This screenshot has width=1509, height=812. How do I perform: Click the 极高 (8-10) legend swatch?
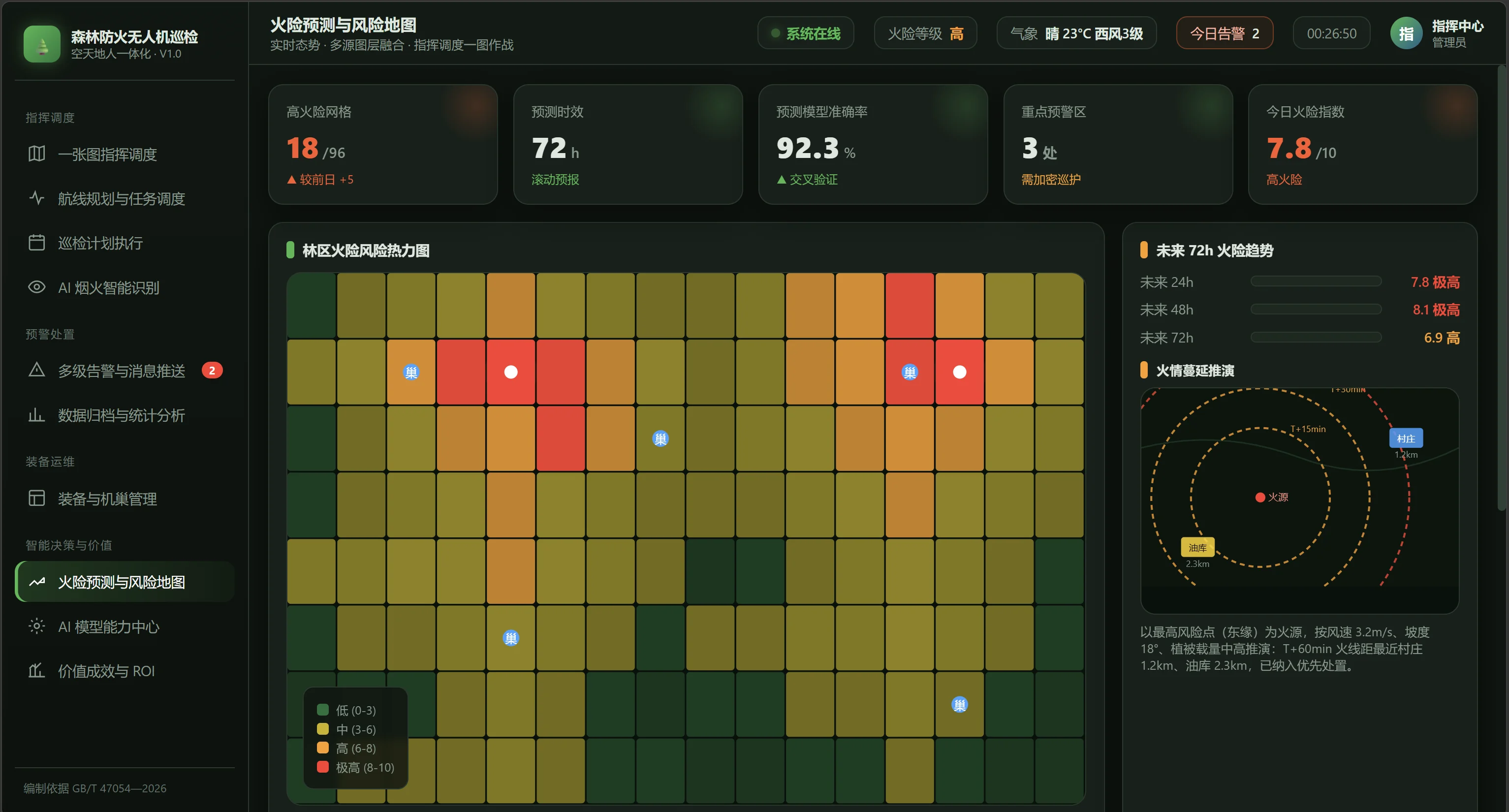pos(323,766)
